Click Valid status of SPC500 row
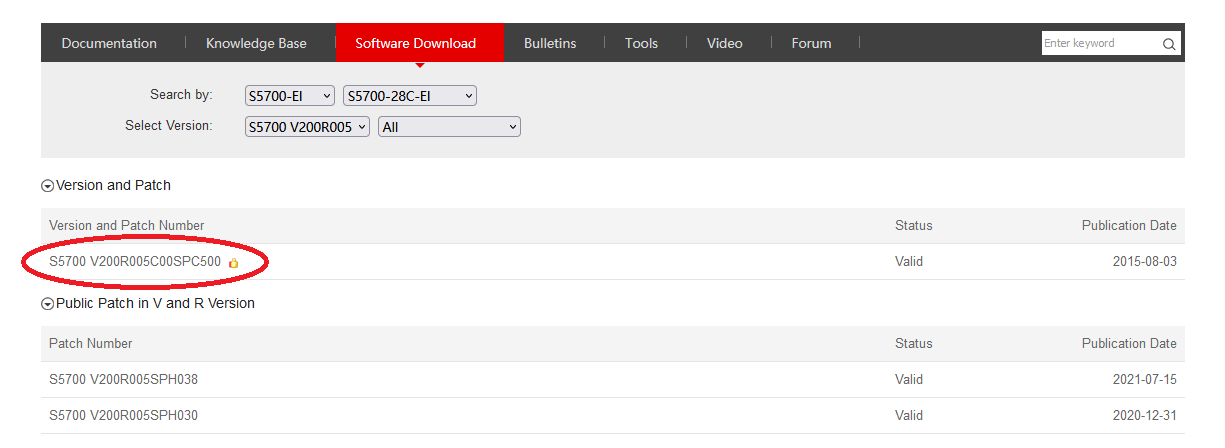1225x448 pixels. click(x=909, y=262)
